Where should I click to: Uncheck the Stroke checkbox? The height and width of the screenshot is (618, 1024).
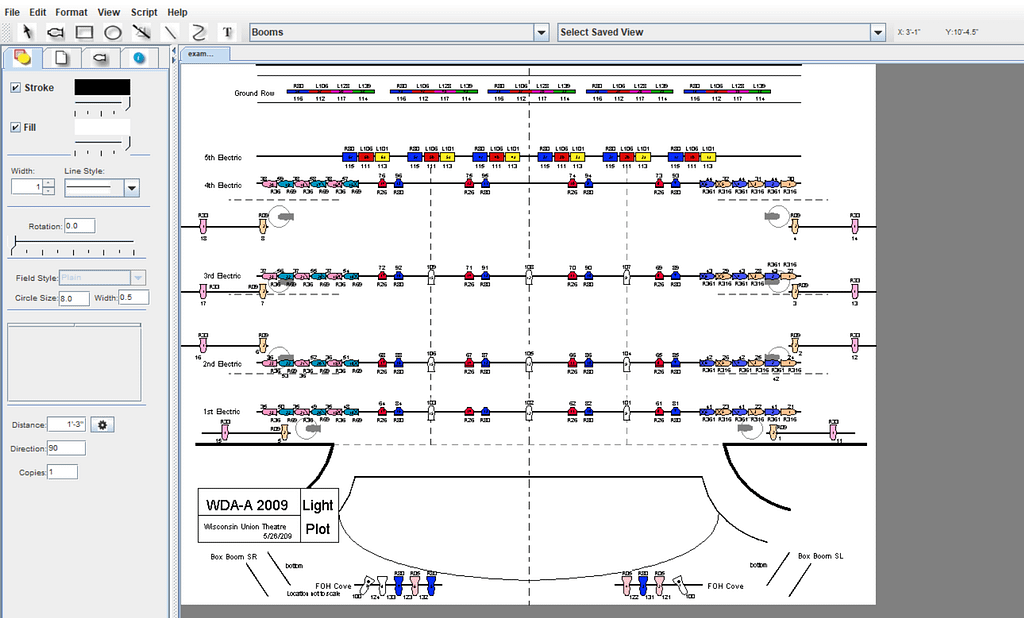13,88
